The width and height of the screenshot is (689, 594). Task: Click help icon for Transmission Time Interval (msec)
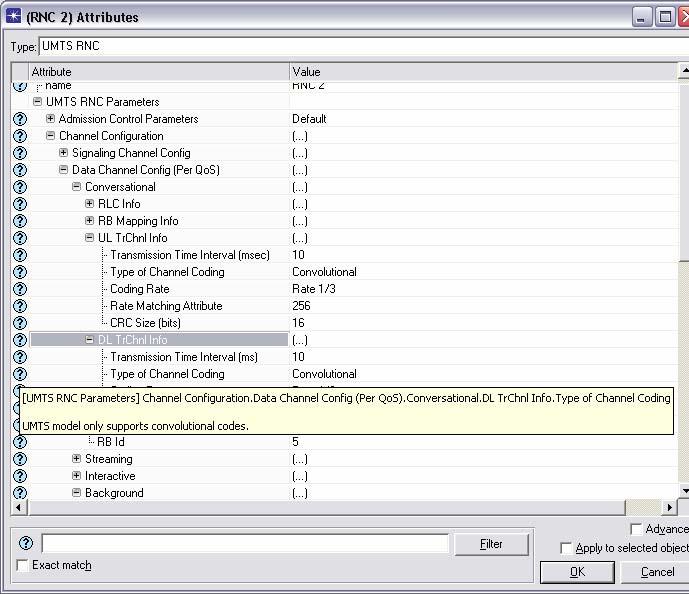tap(20, 255)
